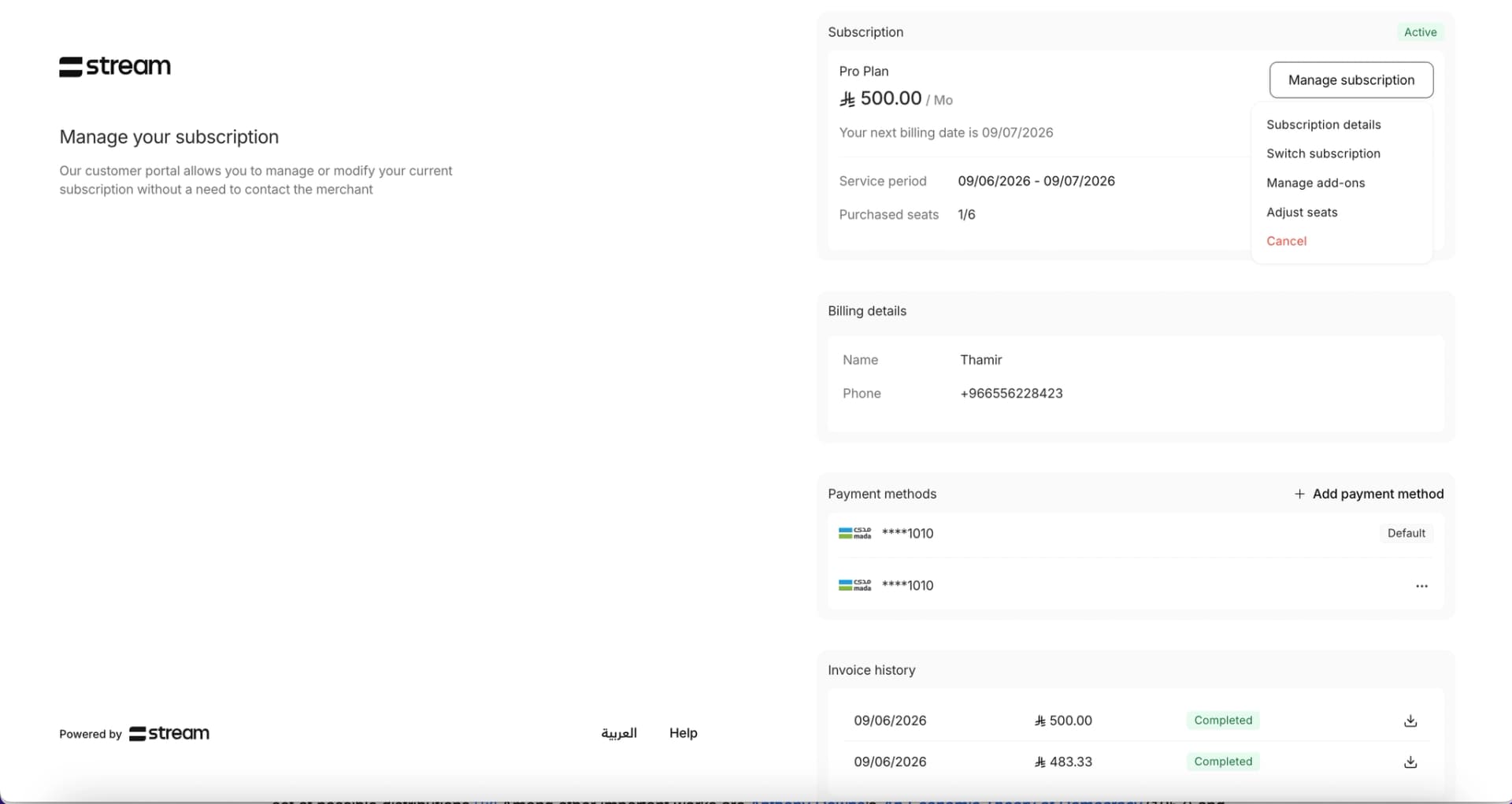This screenshot has height=804, width=1512.
Task: Click Completed status of the 483.33 invoice
Action: point(1223,761)
